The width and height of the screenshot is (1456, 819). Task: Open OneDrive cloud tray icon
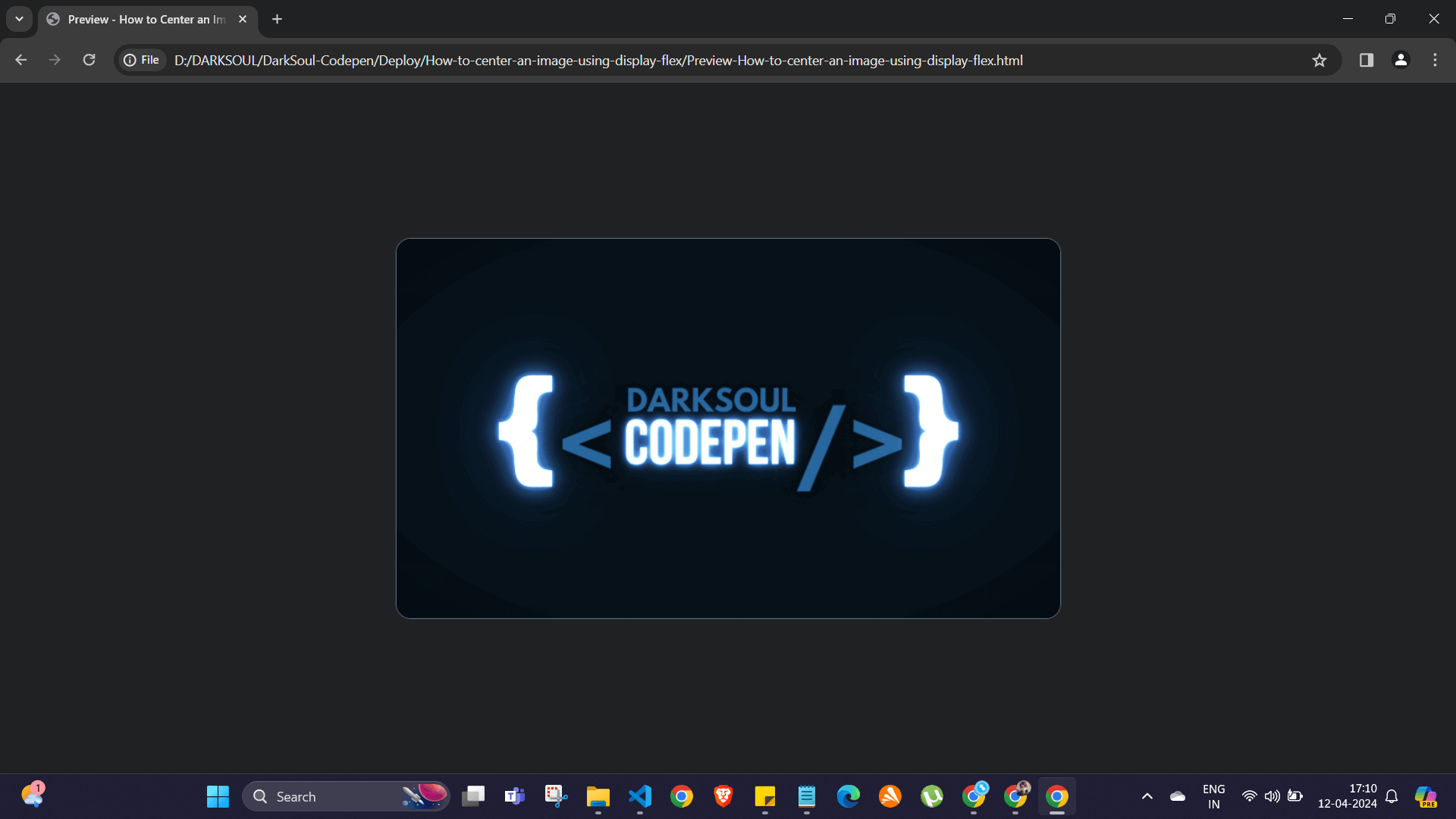point(1178,796)
